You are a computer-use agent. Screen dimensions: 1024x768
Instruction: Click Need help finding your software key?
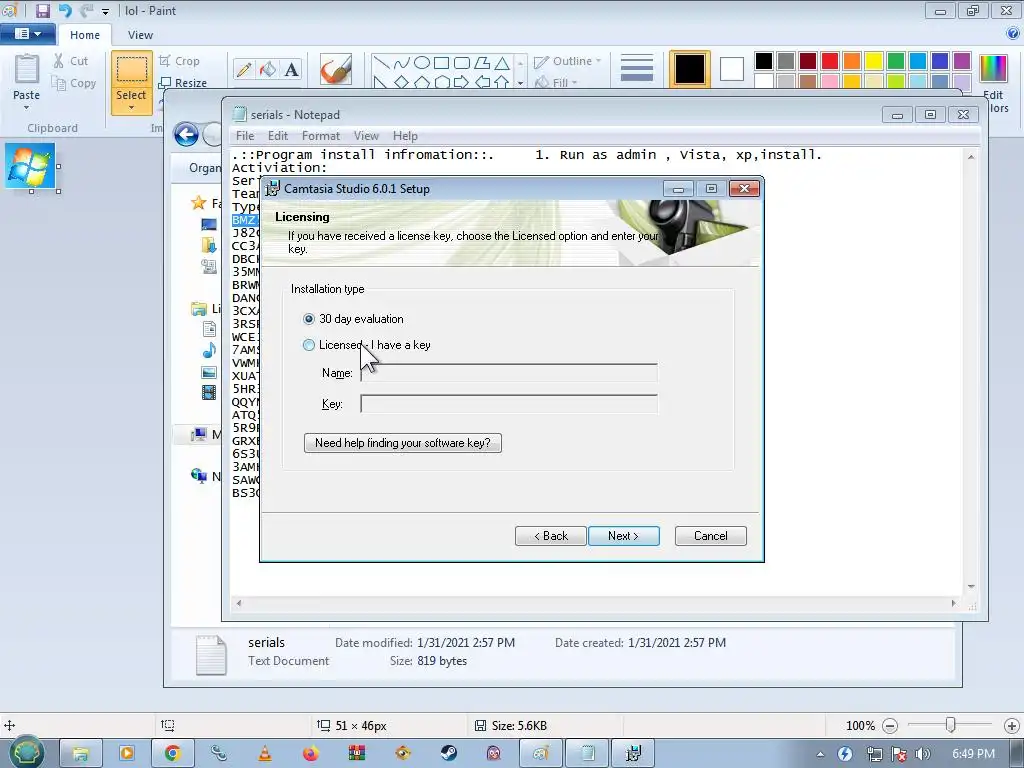[402, 443]
